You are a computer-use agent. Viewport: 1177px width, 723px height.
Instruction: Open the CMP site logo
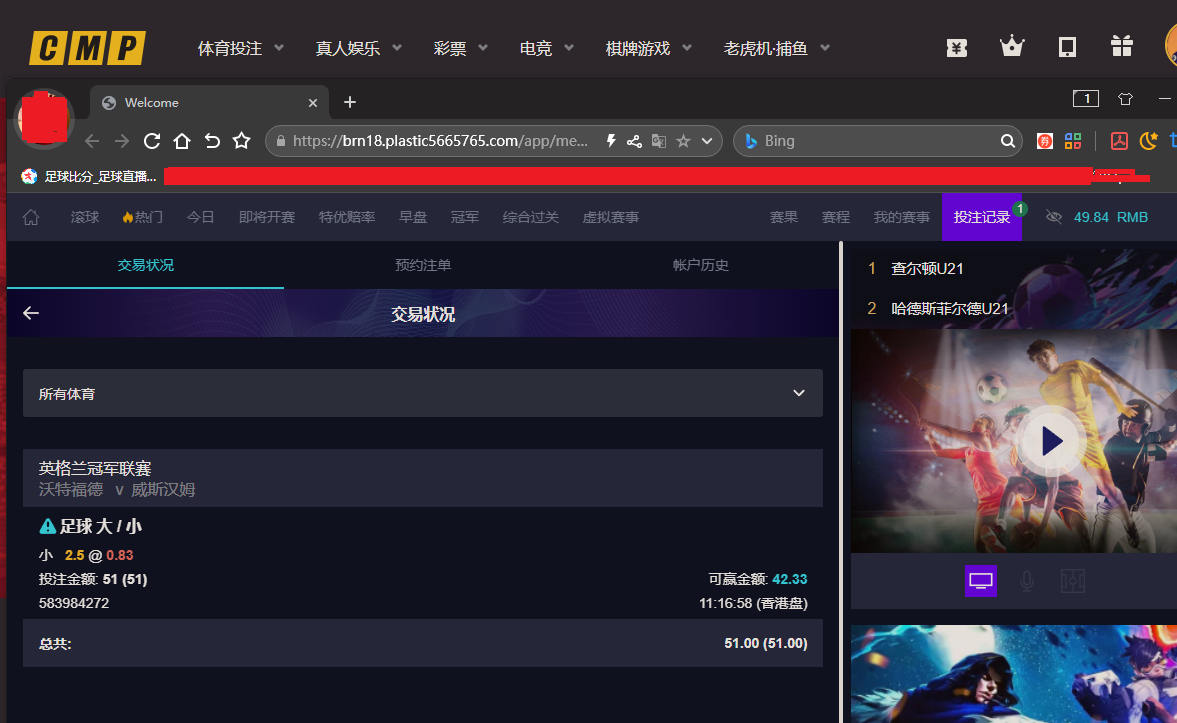[x=87, y=47]
